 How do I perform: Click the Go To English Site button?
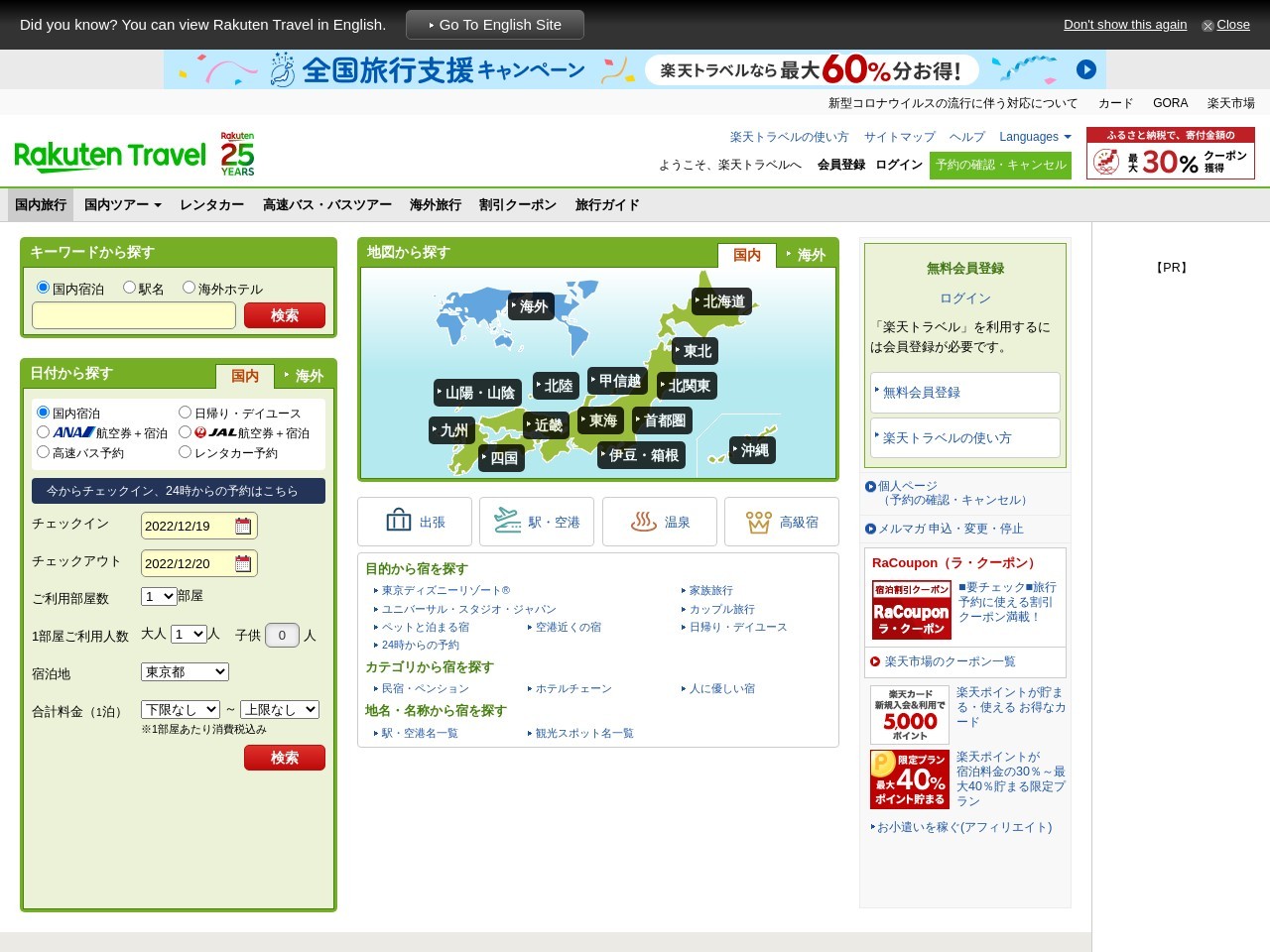click(x=494, y=25)
